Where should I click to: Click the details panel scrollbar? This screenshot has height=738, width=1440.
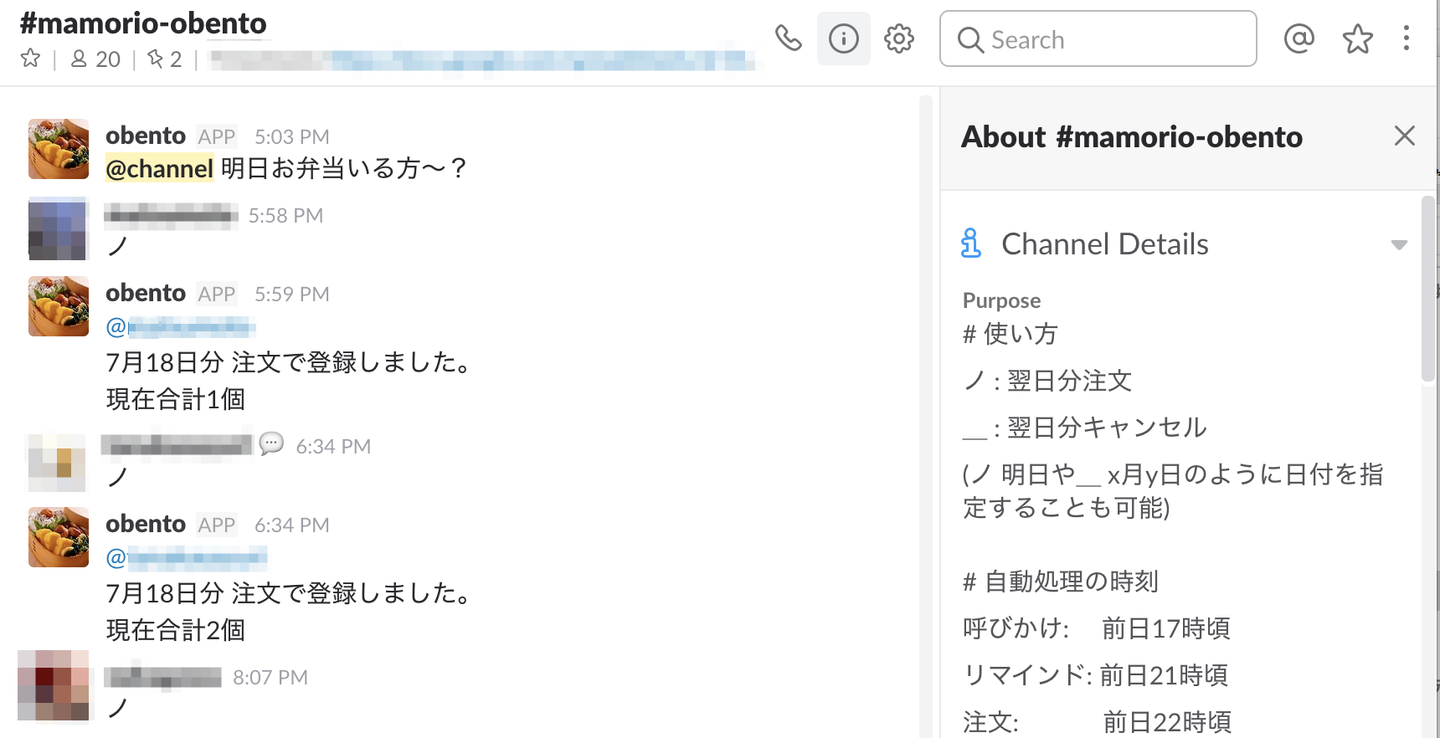pyautogui.click(x=1427, y=290)
